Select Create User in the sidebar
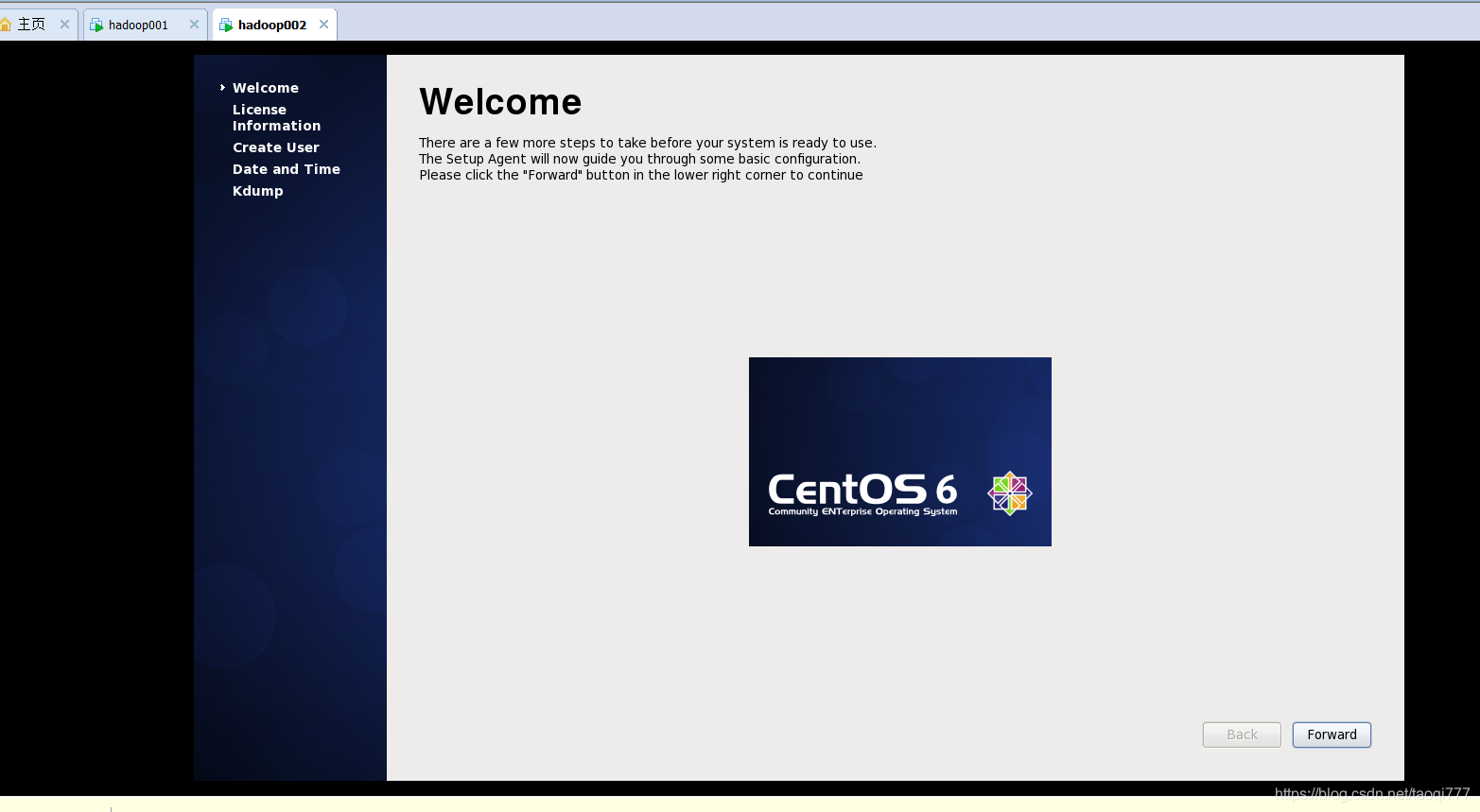Screen dimensions: 1480x812 click(276, 147)
